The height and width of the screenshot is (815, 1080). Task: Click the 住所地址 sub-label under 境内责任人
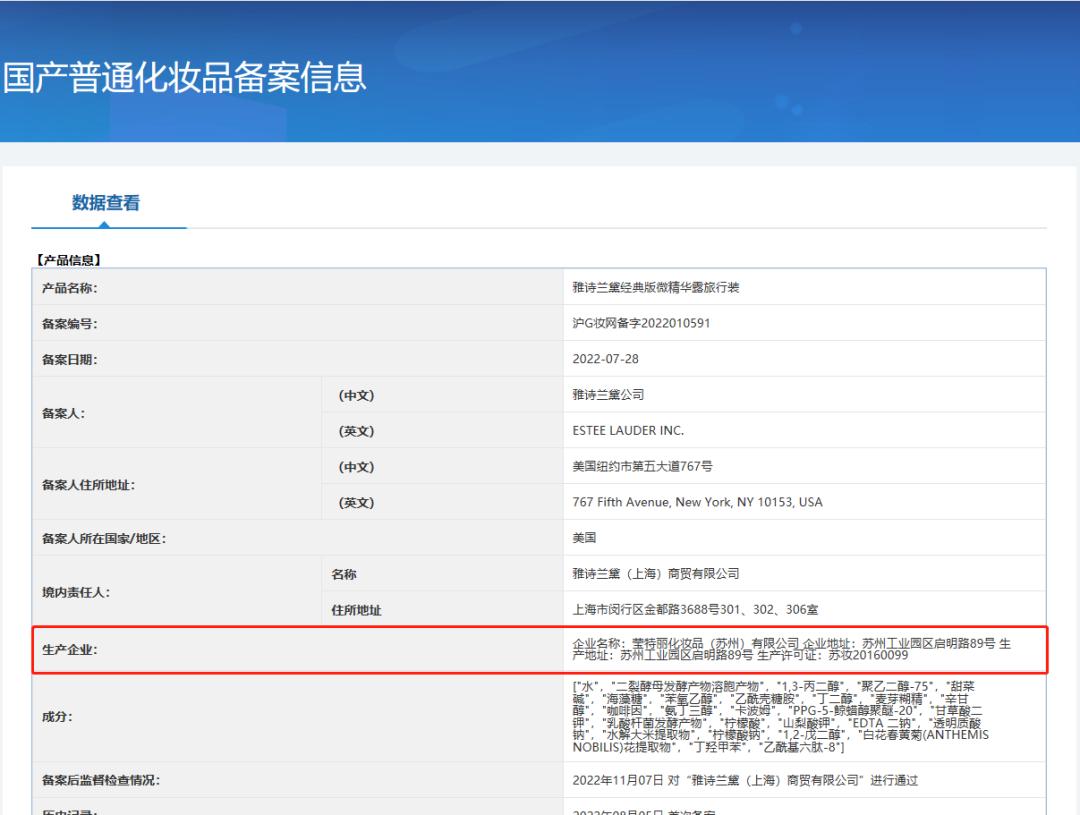point(356,610)
